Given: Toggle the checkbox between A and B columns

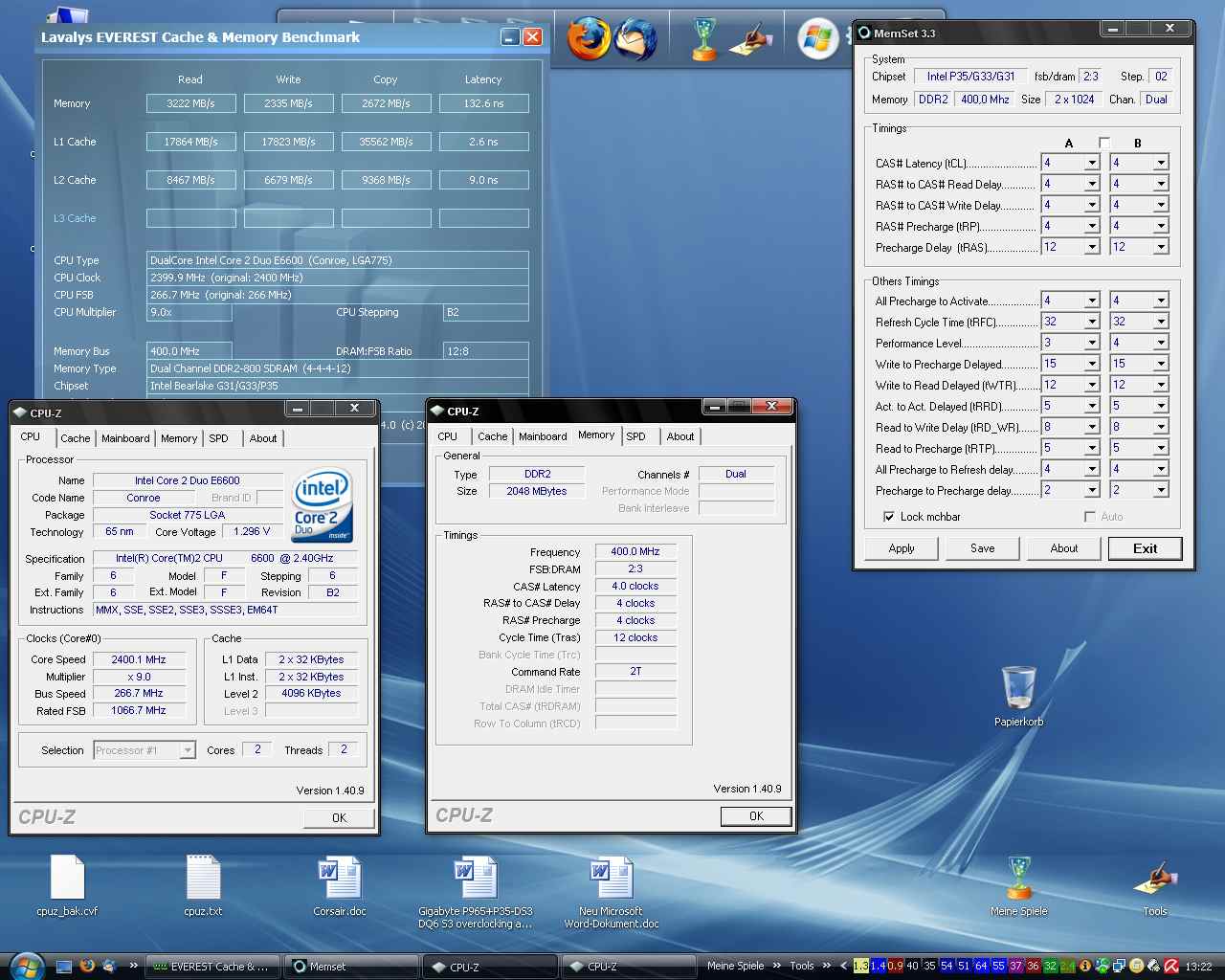Looking at the screenshot, I should 1103,143.
